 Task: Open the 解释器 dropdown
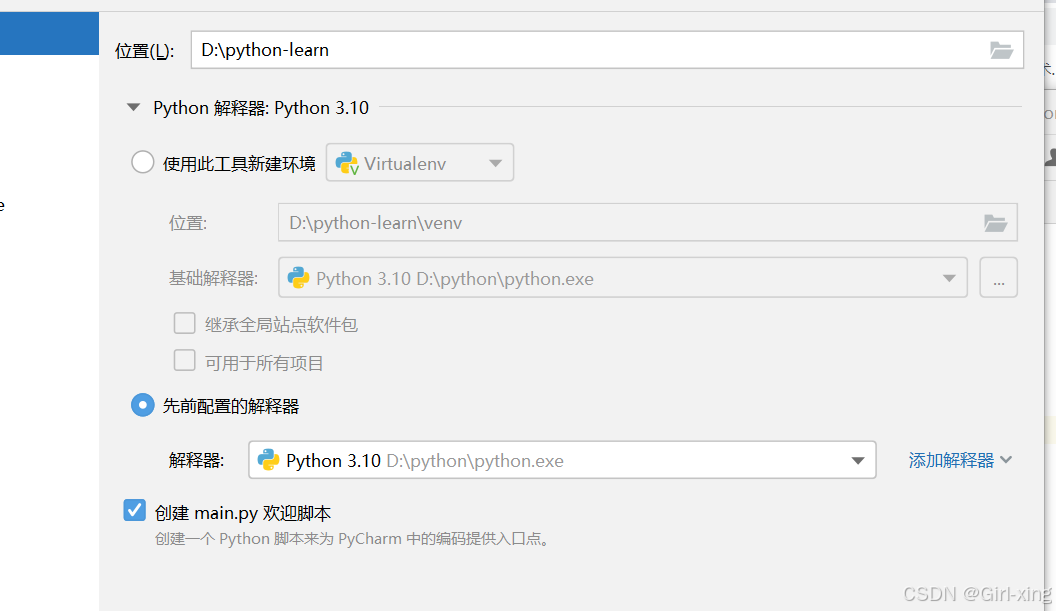tap(857, 460)
